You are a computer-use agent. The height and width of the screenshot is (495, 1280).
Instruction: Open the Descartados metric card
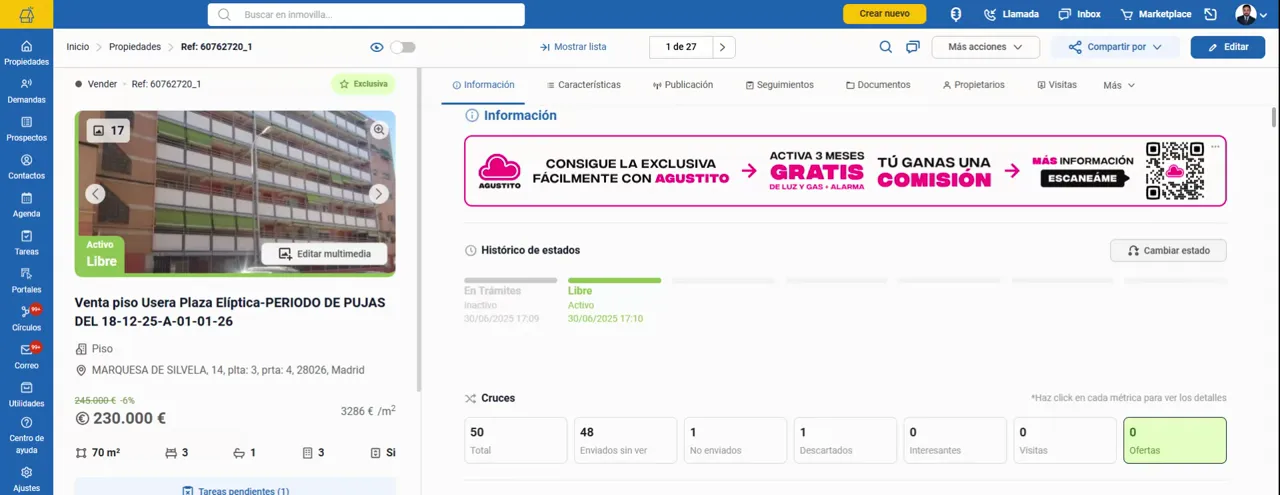845,441
